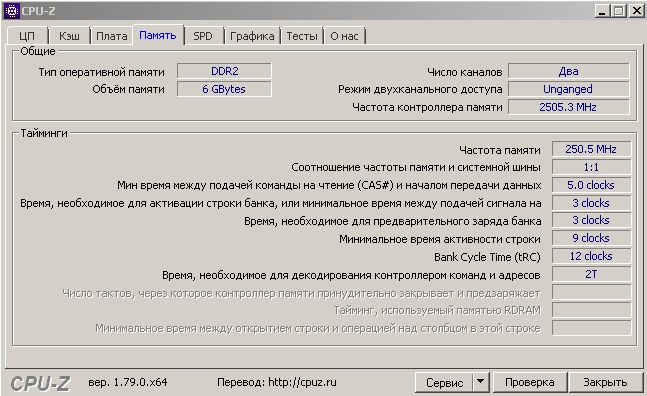647x396 pixels.
Task: Click the 250.5 MHz memory frequency
Action: (x=592, y=149)
